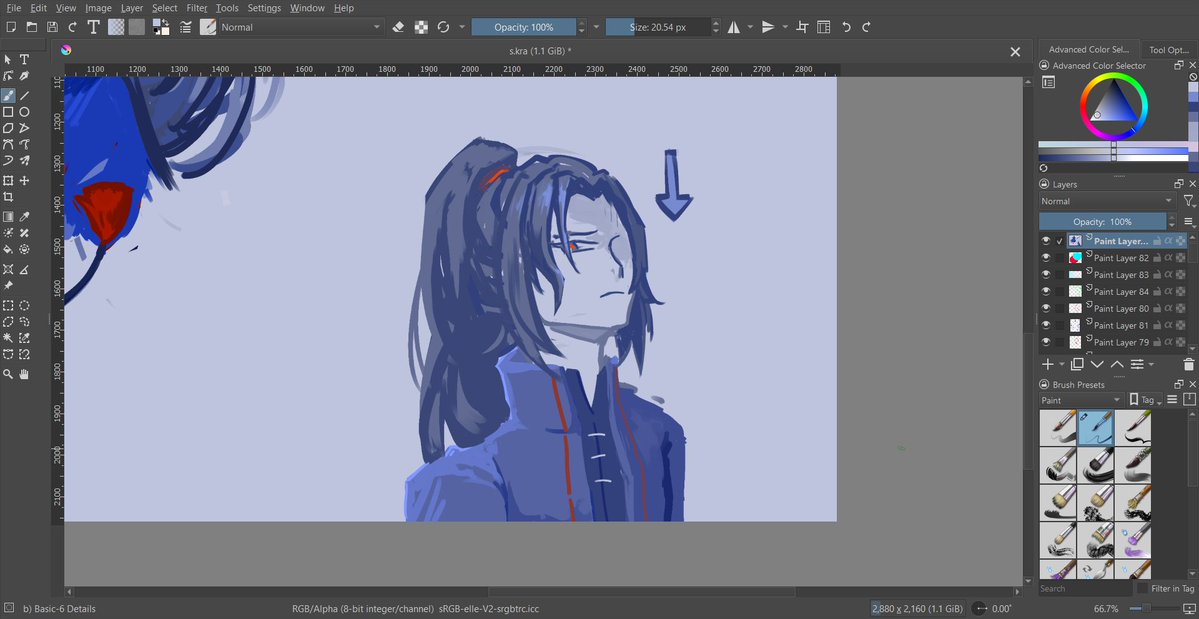Open the layer blending mode dropdown
This screenshot has height=619, width=1199.
click(x=1106, y=201)
